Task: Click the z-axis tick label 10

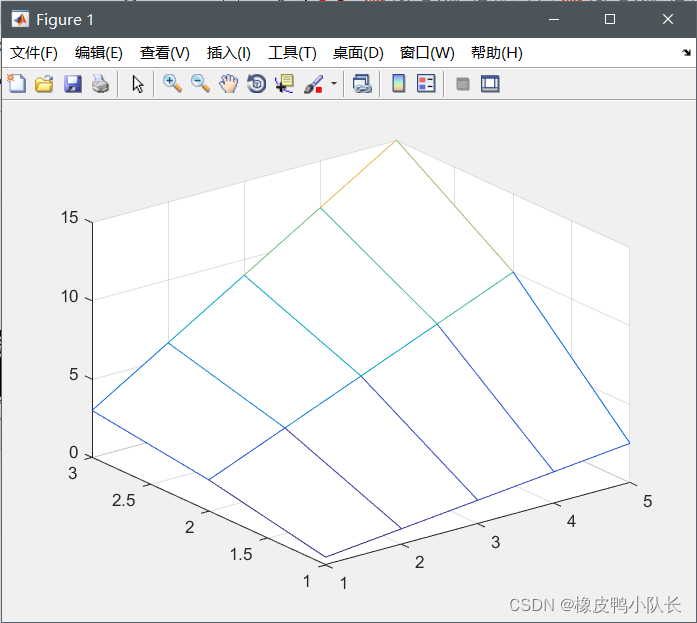Action: (x=69, y=296)
